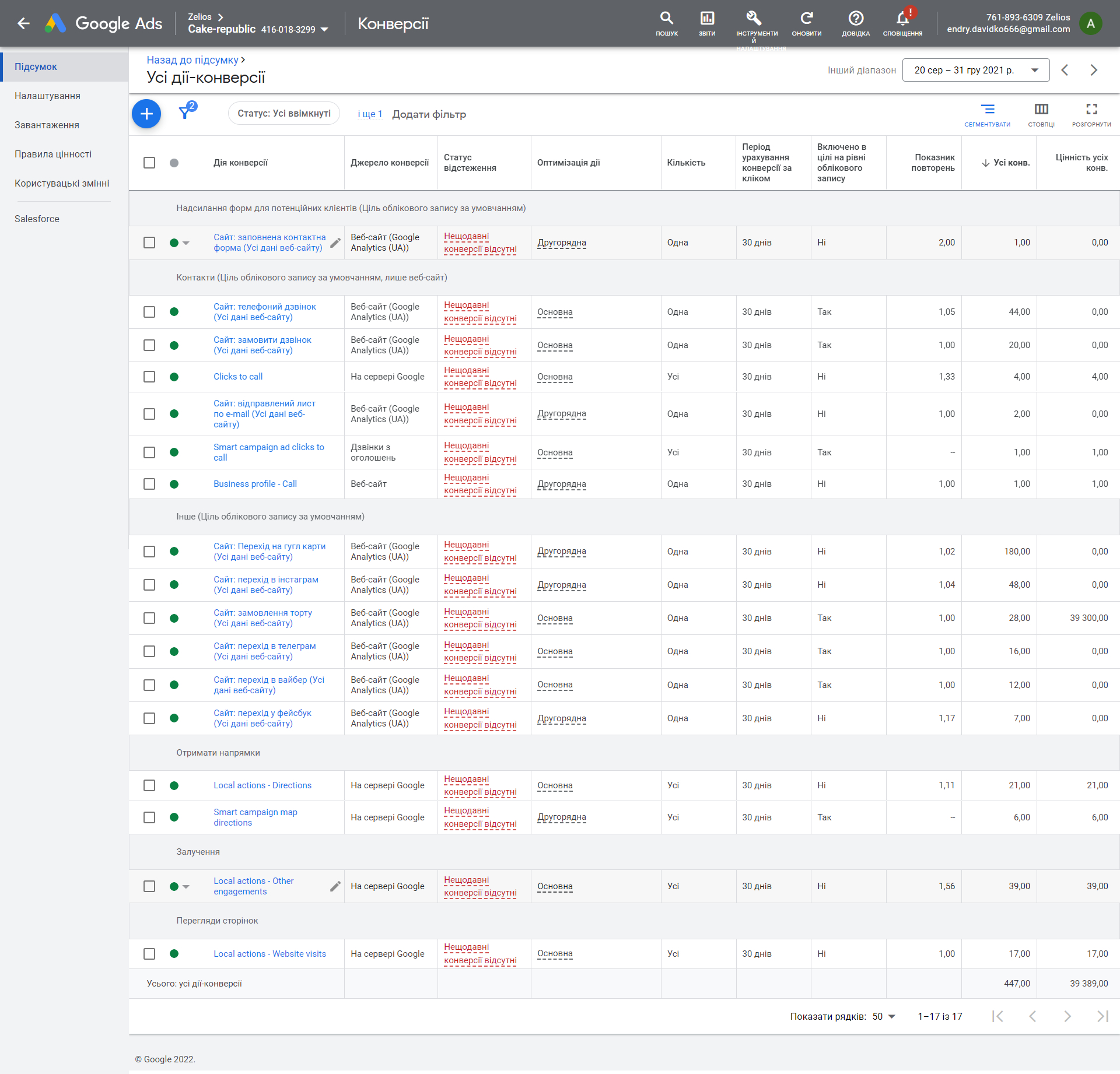Viewport: 1120px width, 1074px height.
Task: Select the header select-all checkbox
Action: click(x=149, y=163)
